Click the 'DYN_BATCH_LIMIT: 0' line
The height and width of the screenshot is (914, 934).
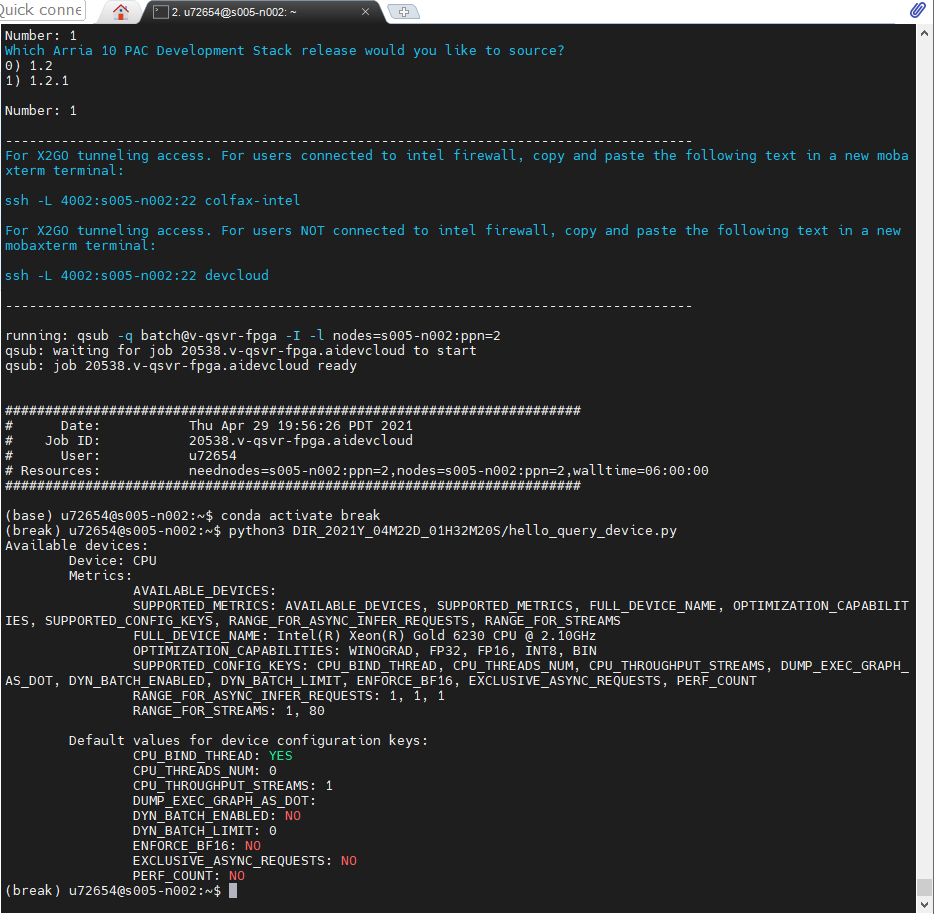205,831
